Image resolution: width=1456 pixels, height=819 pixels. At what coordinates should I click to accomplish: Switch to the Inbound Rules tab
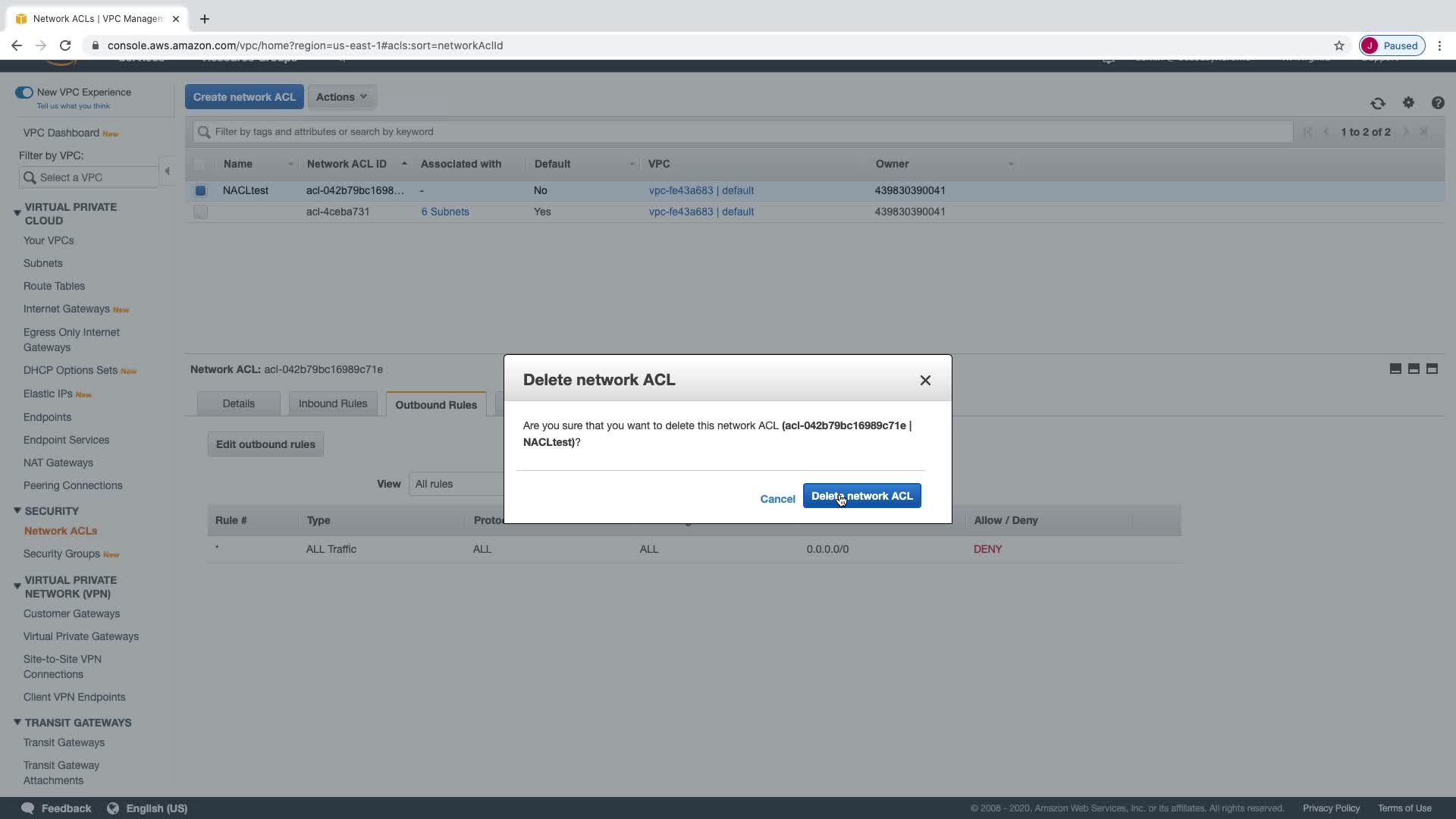tap(332, 404)
